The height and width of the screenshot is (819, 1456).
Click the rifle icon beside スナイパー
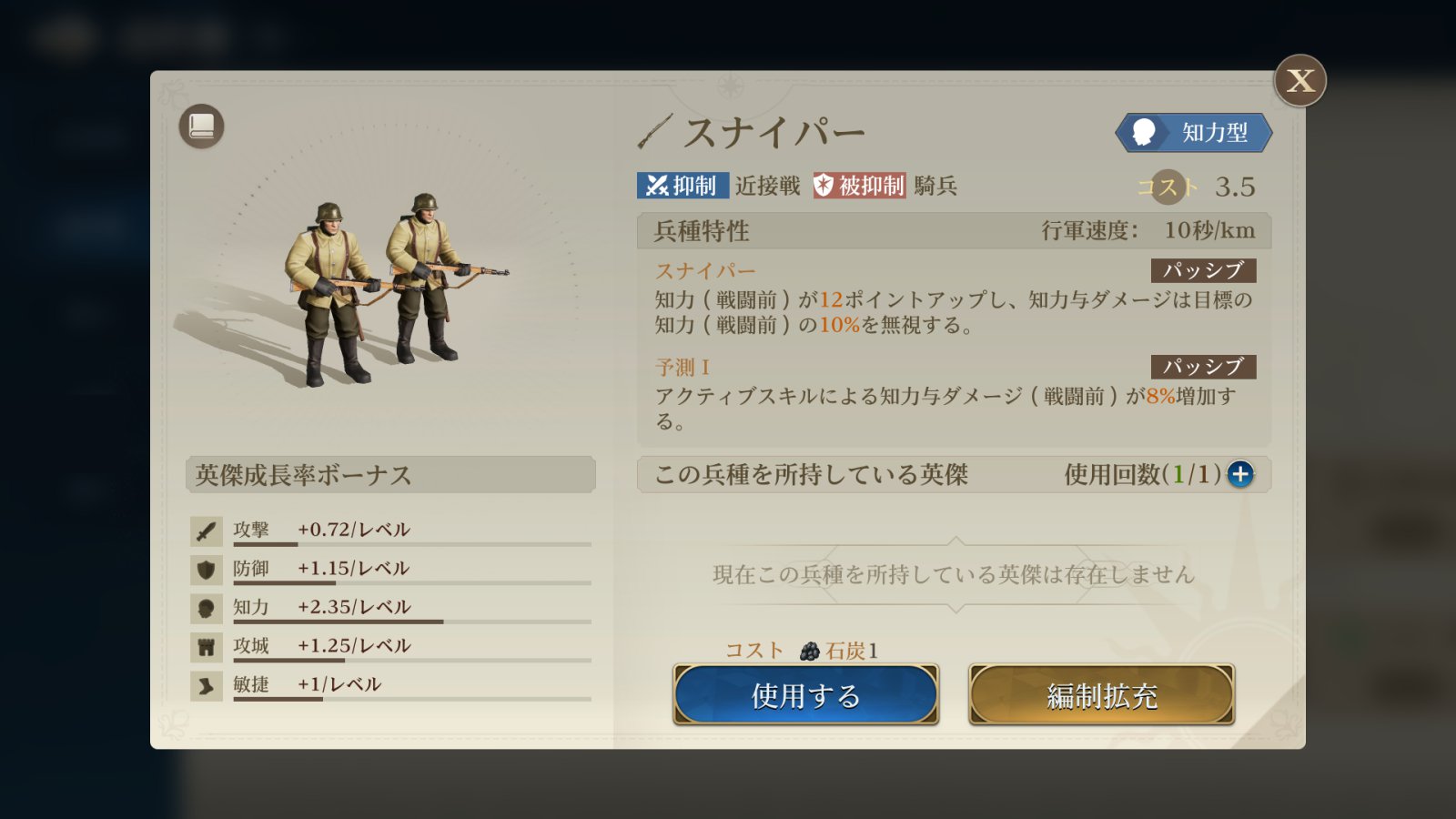pyautogui.click(x=654, y=133)
